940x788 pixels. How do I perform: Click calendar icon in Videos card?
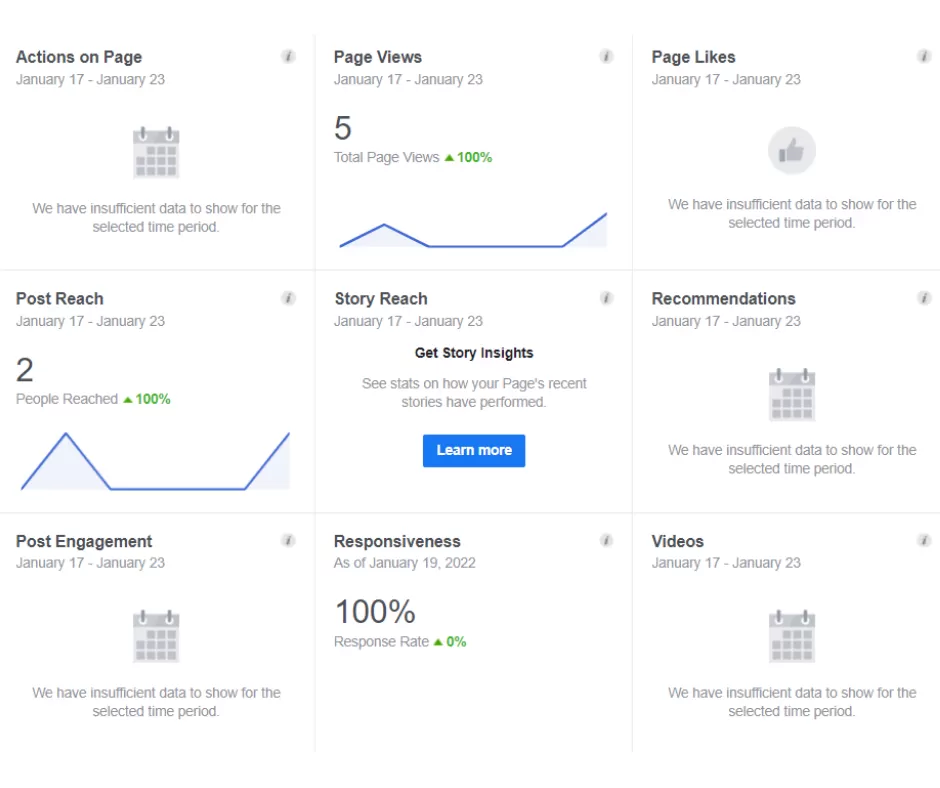point(791,636)
